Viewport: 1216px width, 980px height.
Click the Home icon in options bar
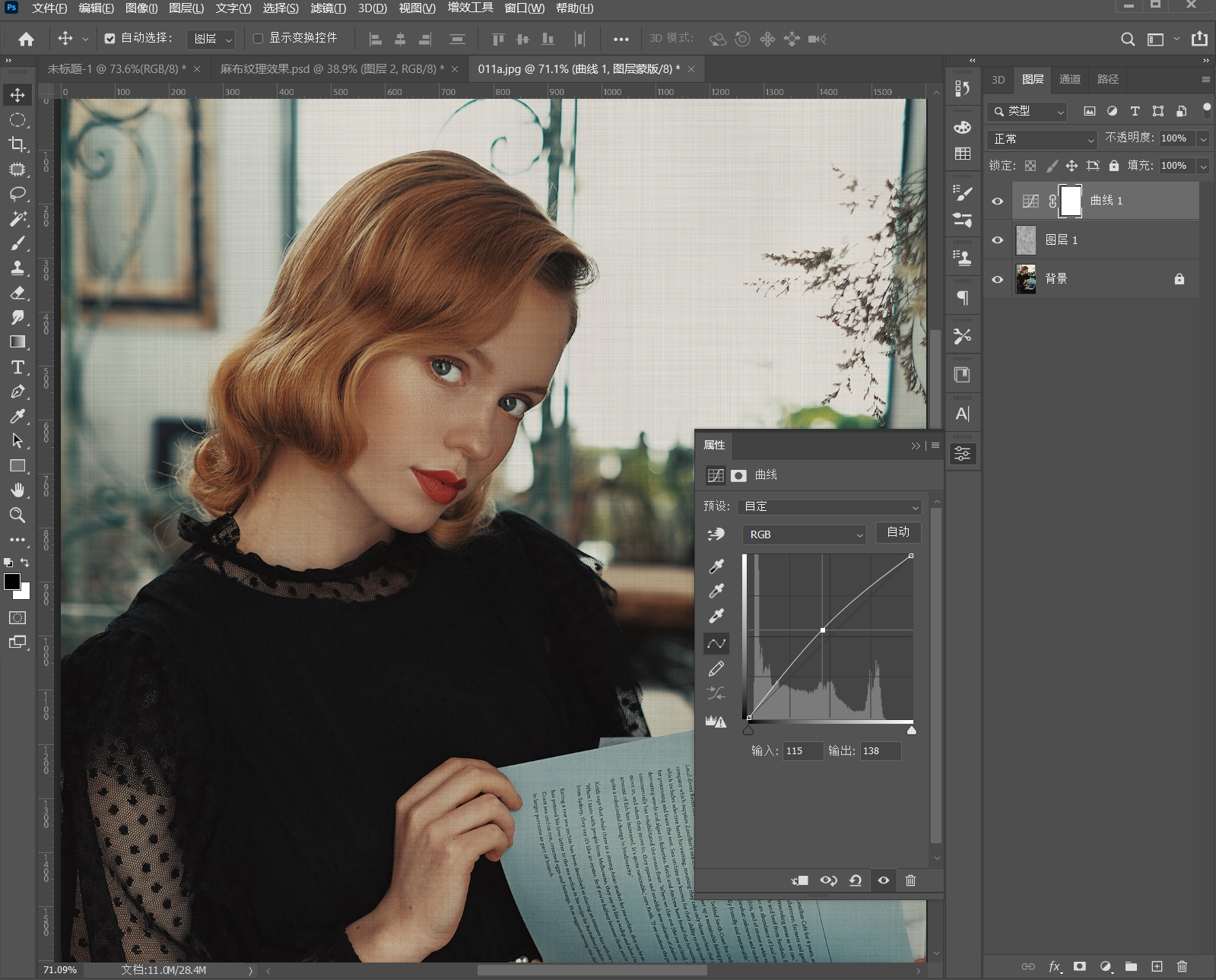coord(26,39)
